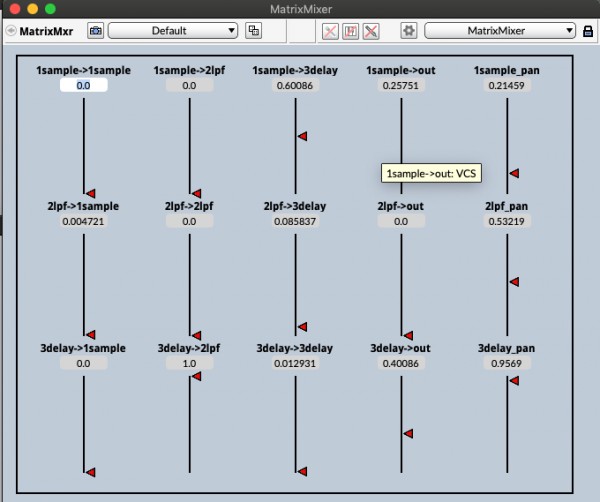Screen dimensions: 600x502
Task: Grab the 2lpf->1sample fader handle
Action: (91, 335)
